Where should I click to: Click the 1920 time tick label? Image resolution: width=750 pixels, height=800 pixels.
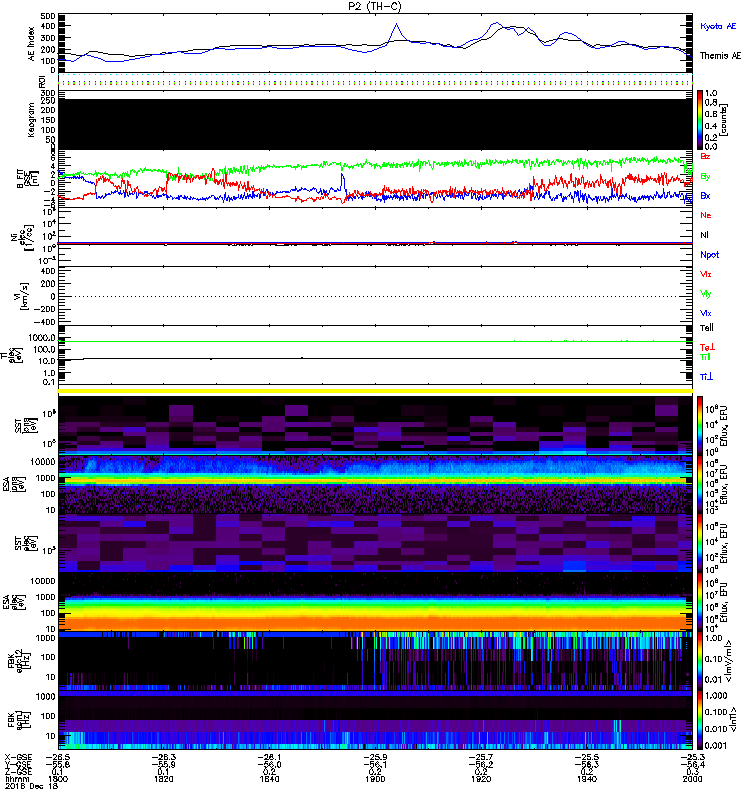(481, 779)
